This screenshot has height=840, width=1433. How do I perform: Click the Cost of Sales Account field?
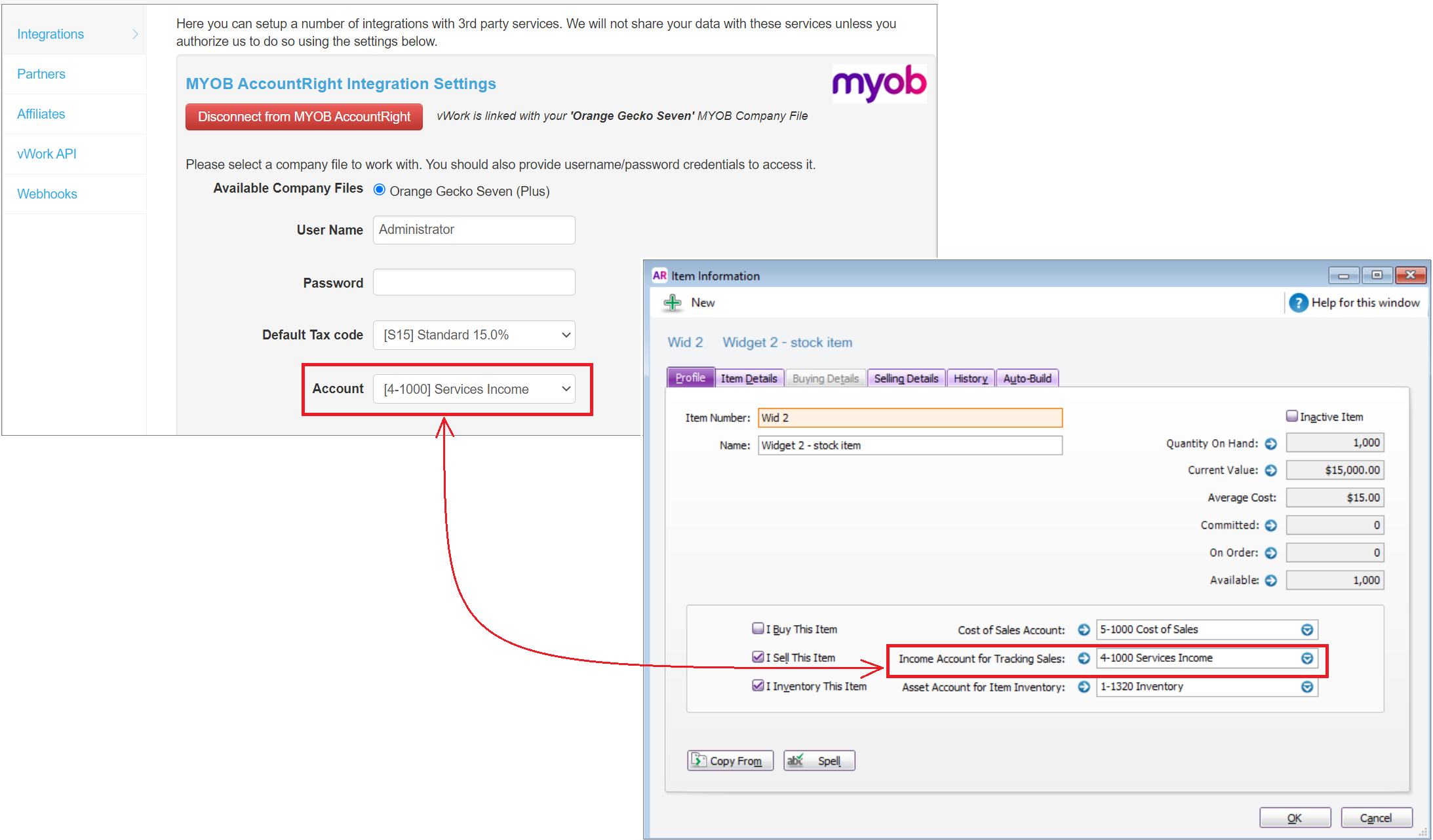(x=1206, y=630)
